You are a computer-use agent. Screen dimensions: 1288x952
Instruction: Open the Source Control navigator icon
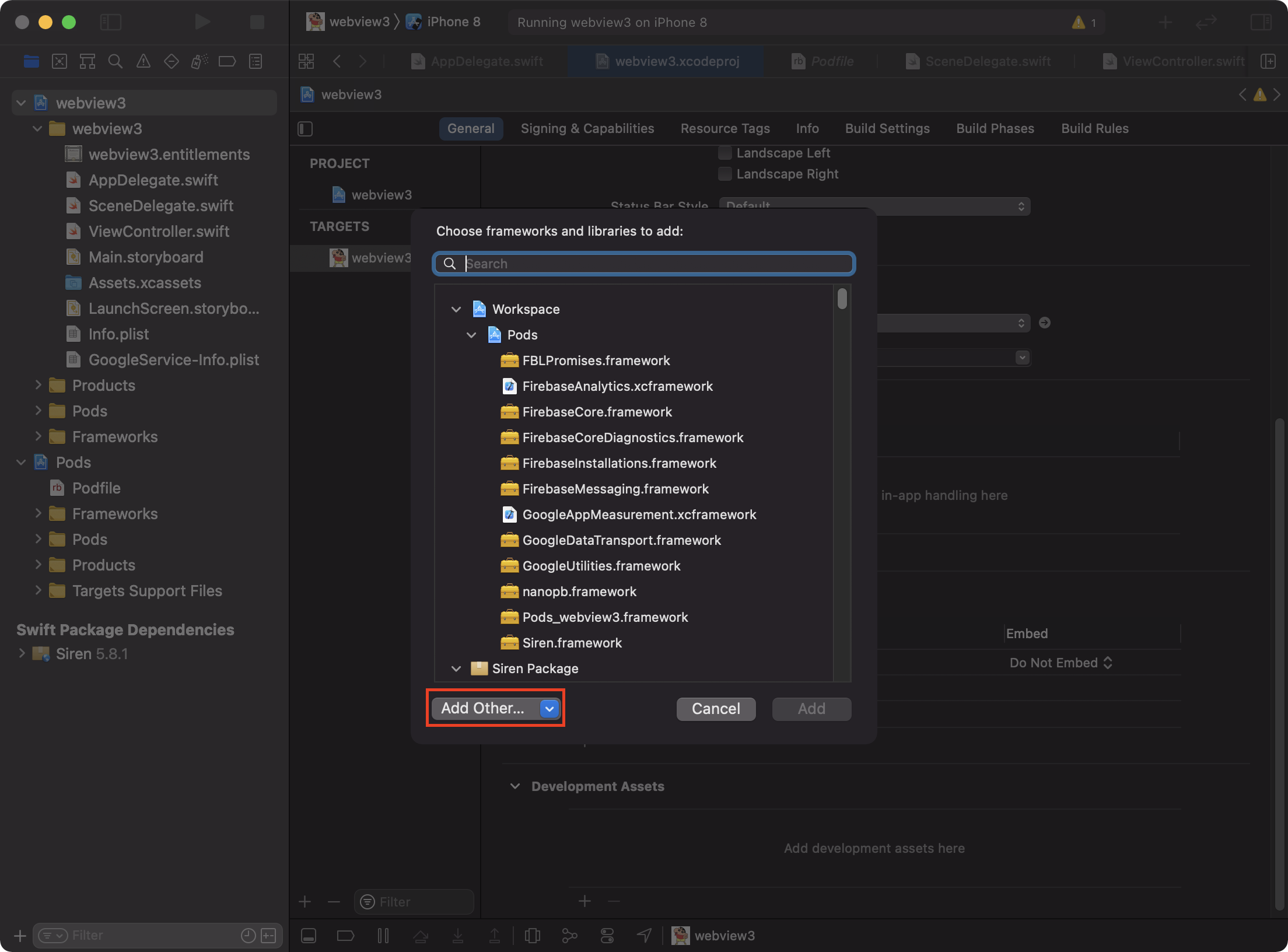click(60, 61)
